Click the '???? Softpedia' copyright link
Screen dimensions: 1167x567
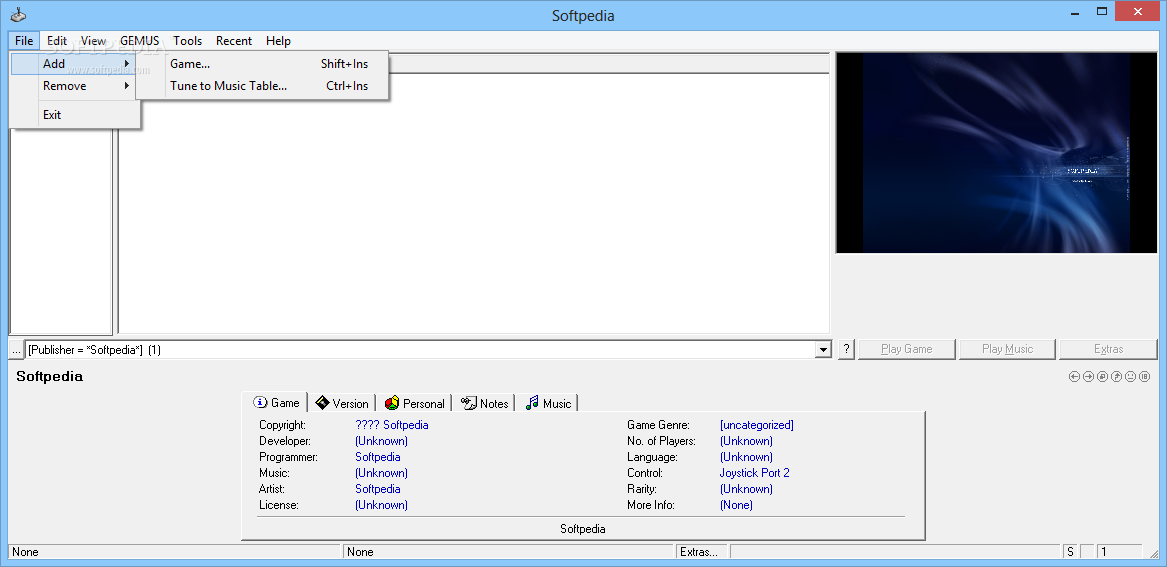[391, 425]
